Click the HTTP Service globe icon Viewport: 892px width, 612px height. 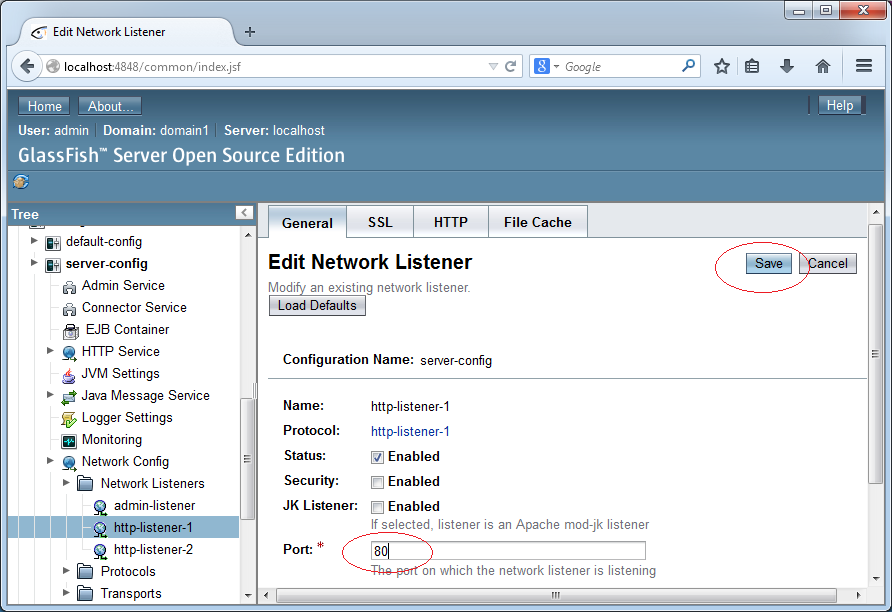[x=69, y=353]
